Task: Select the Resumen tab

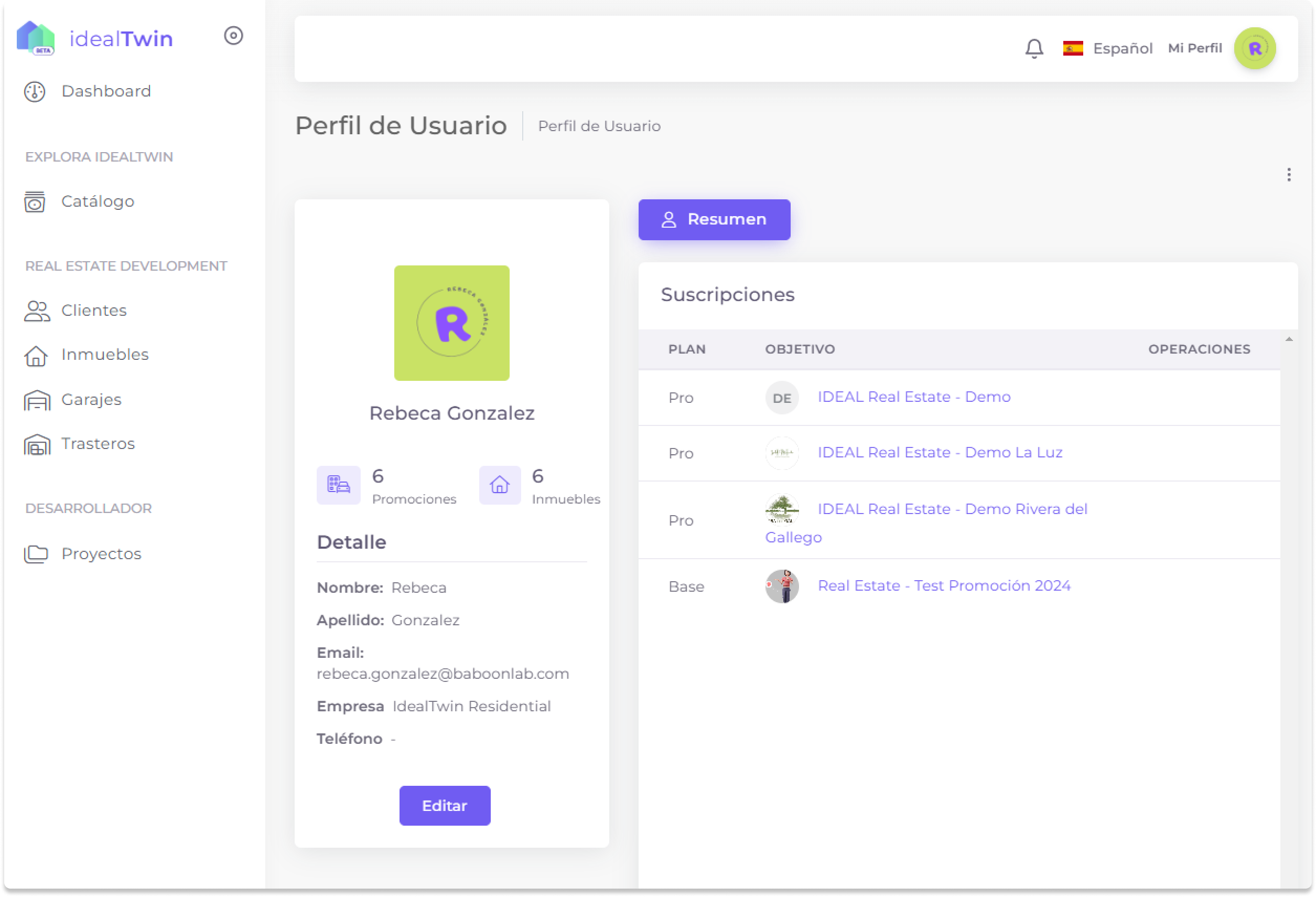Action: (714, 220)
